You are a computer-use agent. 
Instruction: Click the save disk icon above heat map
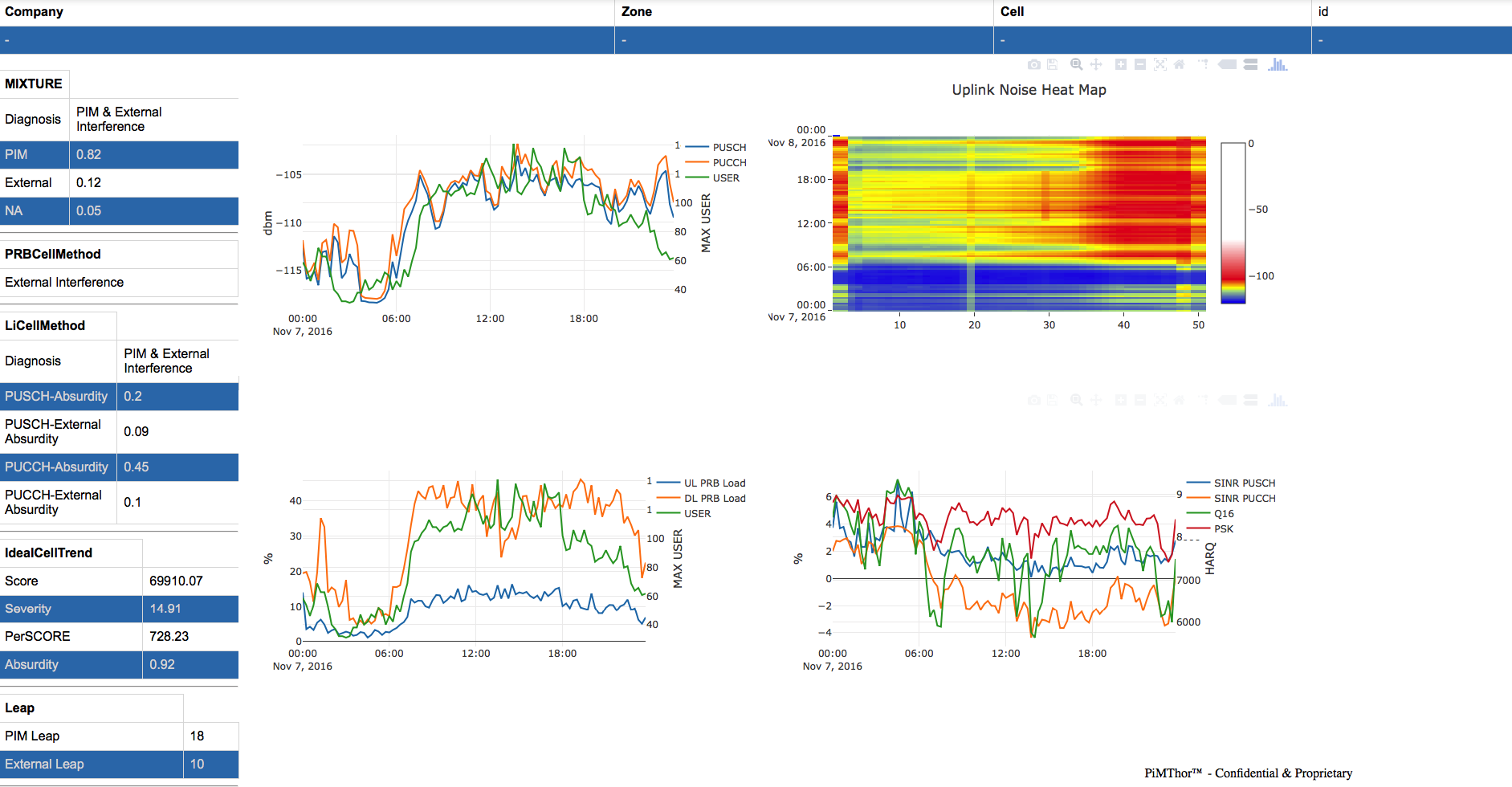1052,64
